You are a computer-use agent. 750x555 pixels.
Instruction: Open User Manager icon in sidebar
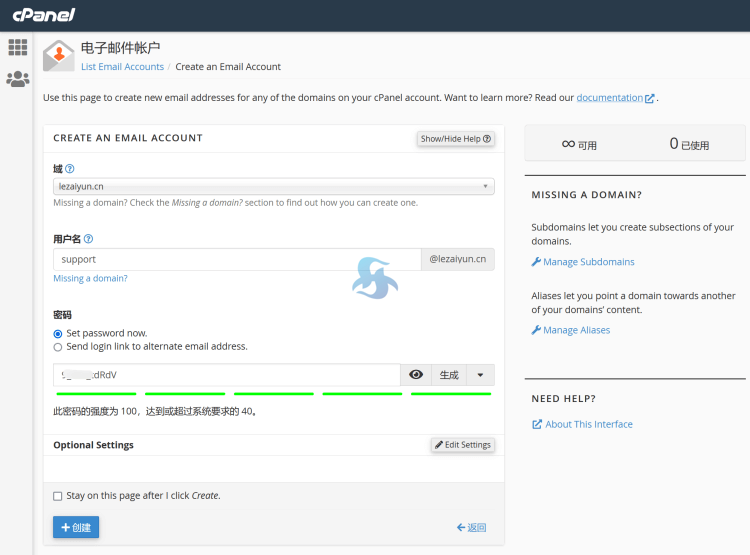pos(17,79)
